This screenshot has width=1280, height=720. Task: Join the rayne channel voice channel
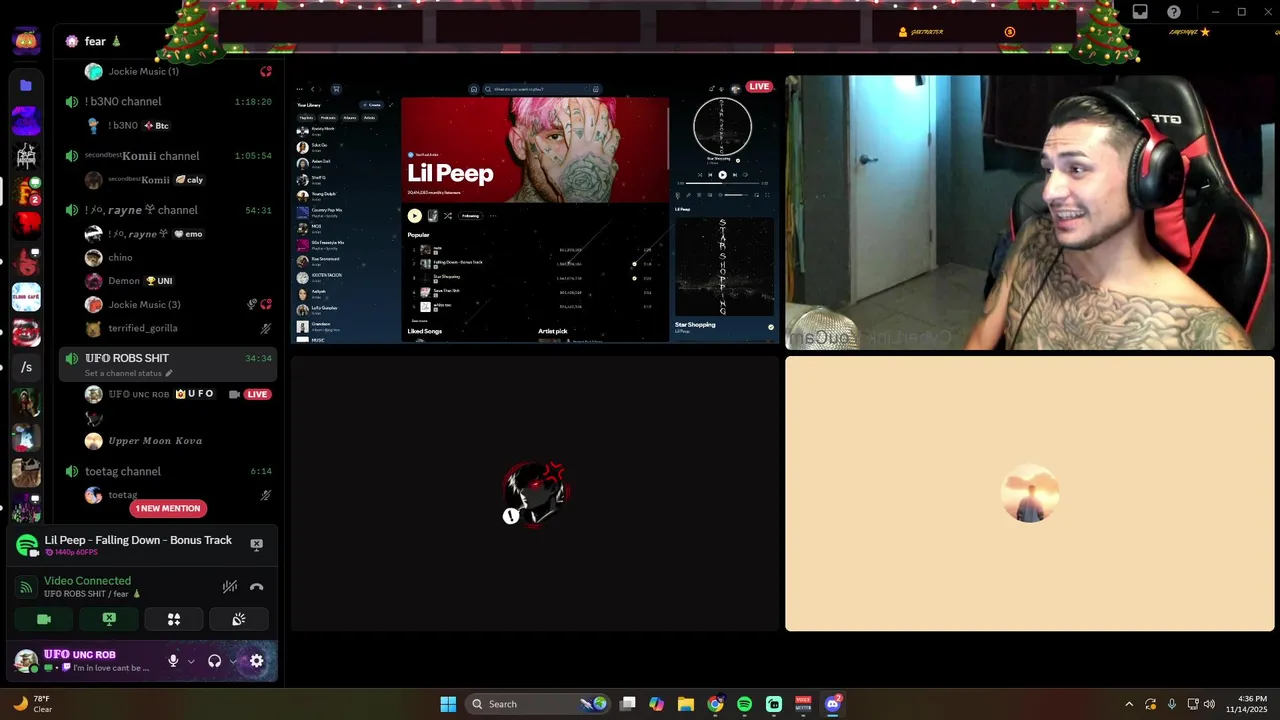[168, 210]
